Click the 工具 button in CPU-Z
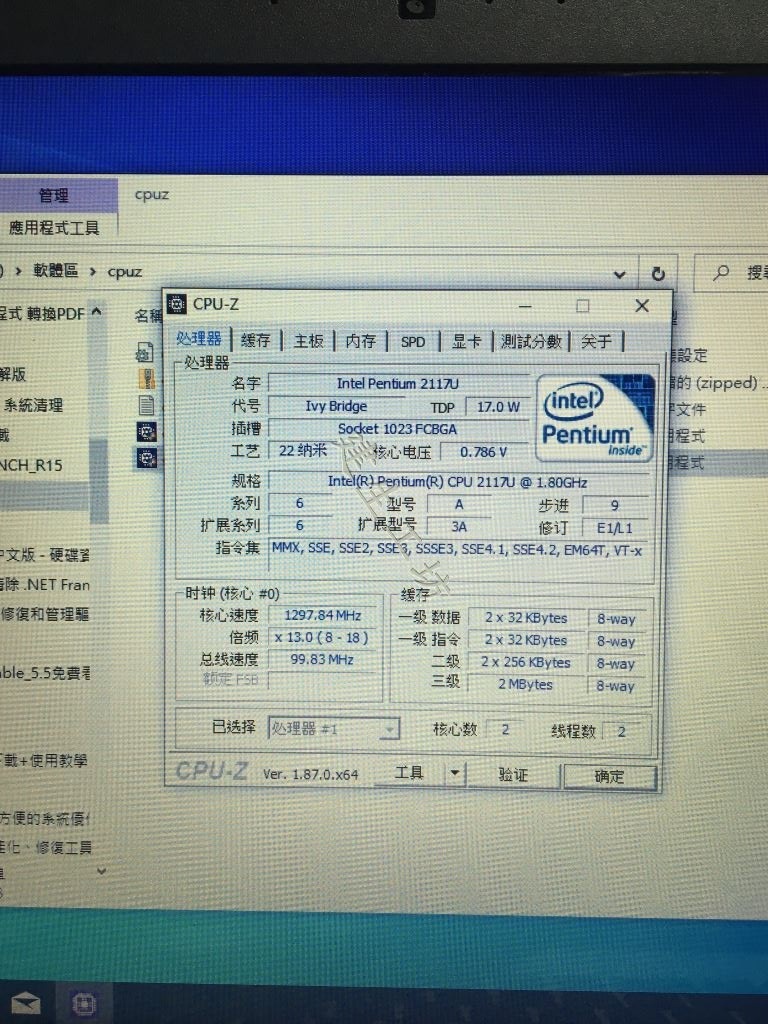768x1024 pixels. point(409,773)
